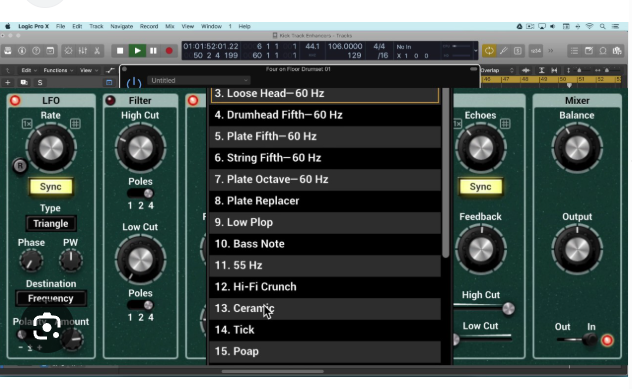Click the blue track header options icon
The width and height of the screenshot is (632, 389).
(x=109, y=82)
